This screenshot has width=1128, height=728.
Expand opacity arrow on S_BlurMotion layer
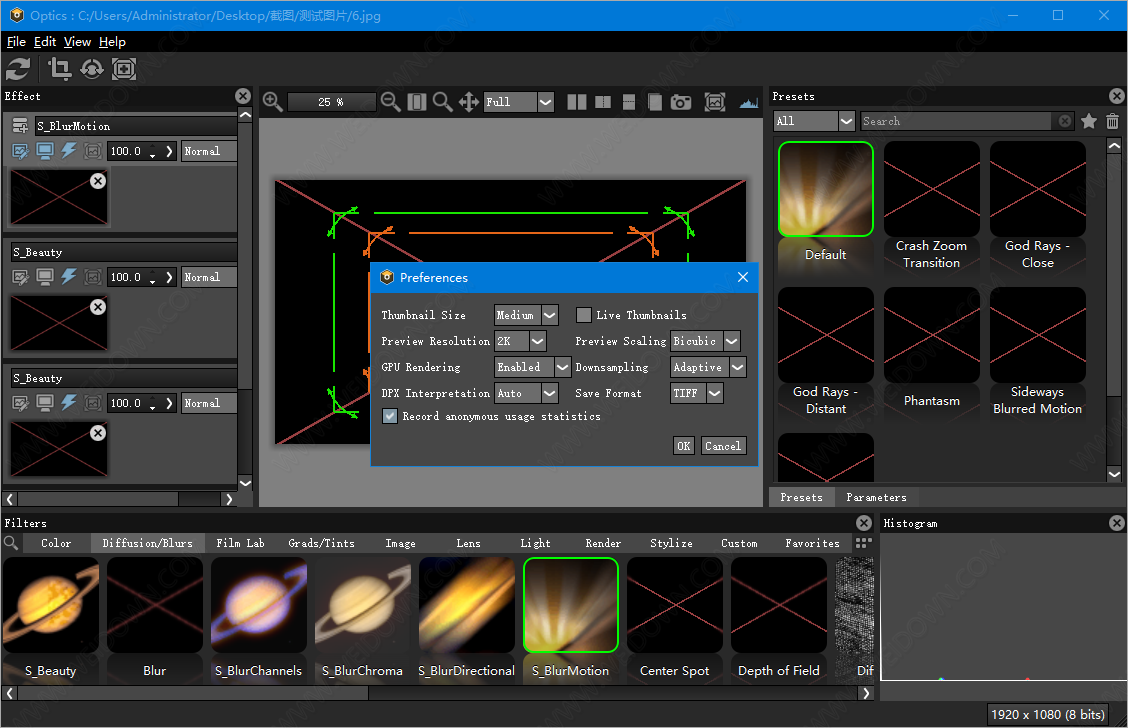point(169,151)
